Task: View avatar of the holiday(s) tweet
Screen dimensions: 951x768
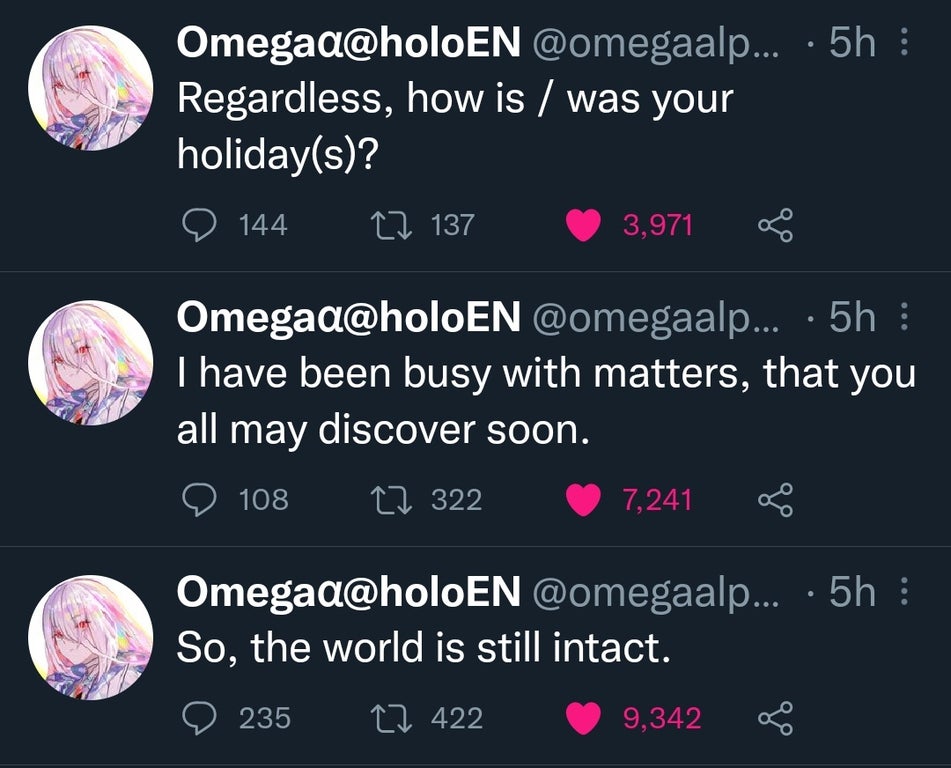Action: (90, 88)
